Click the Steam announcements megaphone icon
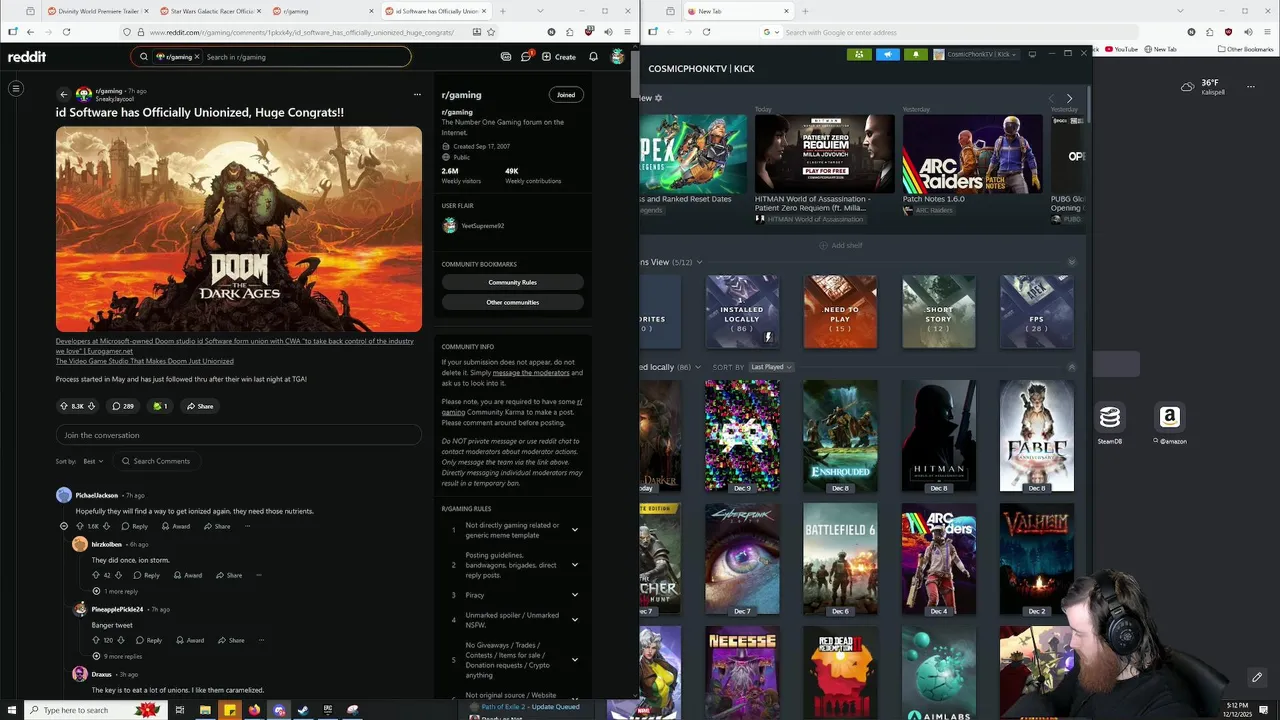 coord(888,54)
